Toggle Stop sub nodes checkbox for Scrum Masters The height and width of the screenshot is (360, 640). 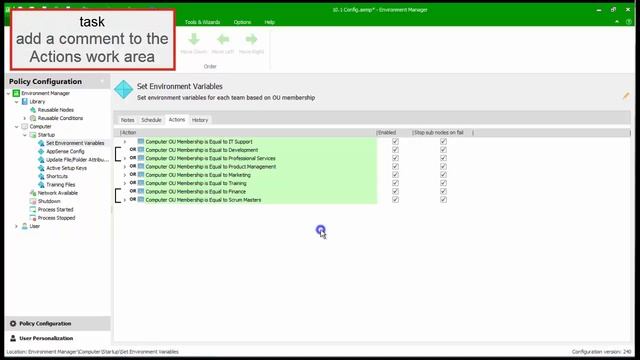click(x=443, y=200)
